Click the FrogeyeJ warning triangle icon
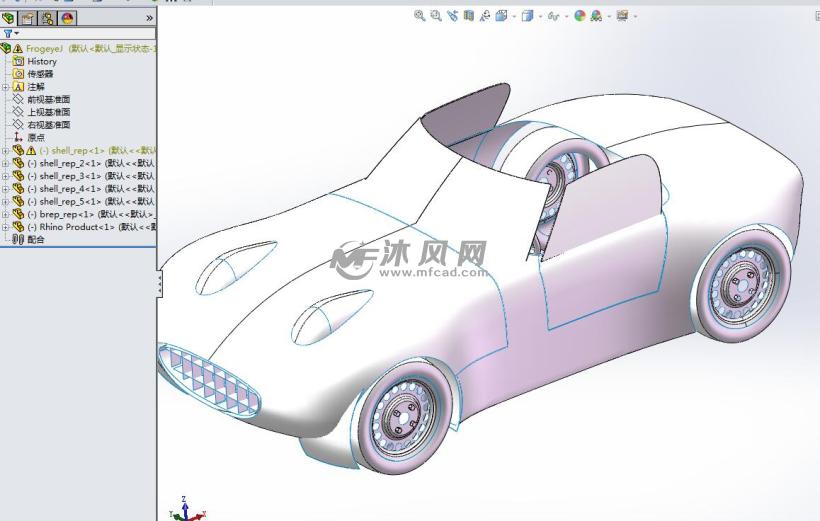This screenshot has height=521, width=820. [x=18, y=48]
